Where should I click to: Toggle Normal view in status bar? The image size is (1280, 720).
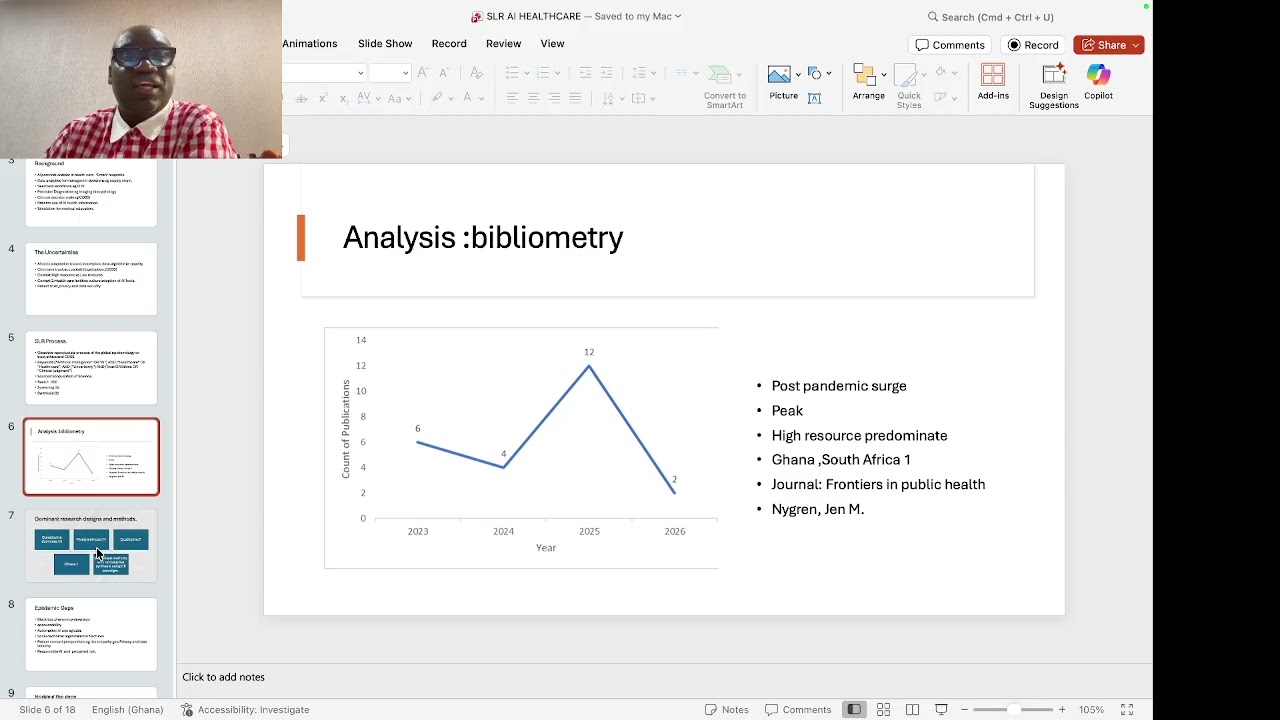(x=854, y=710)
